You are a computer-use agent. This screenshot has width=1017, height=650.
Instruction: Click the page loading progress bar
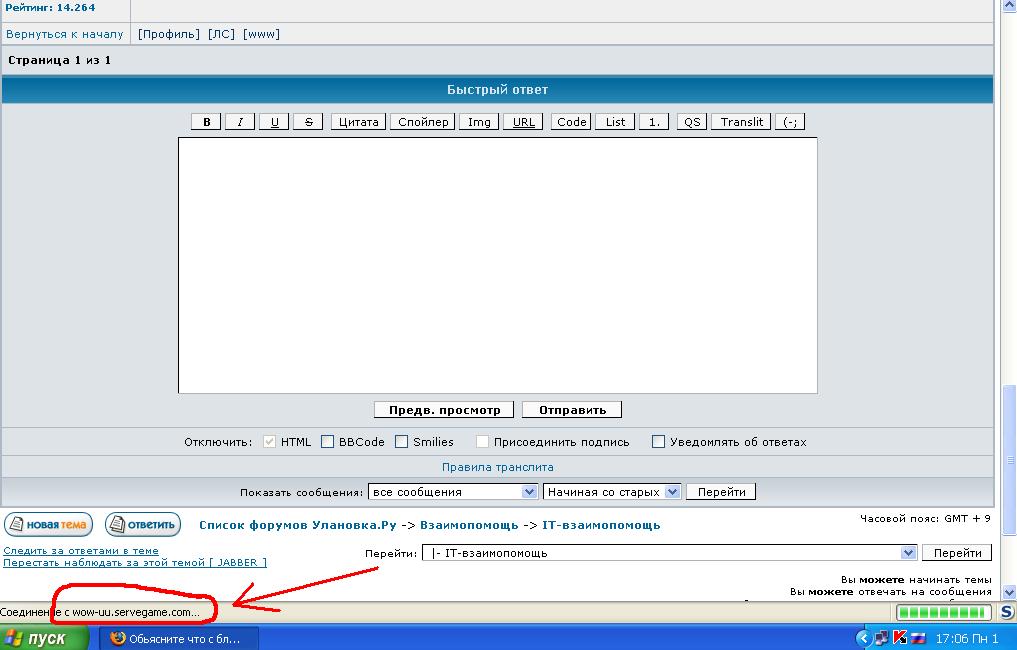[x=944, y=612]
